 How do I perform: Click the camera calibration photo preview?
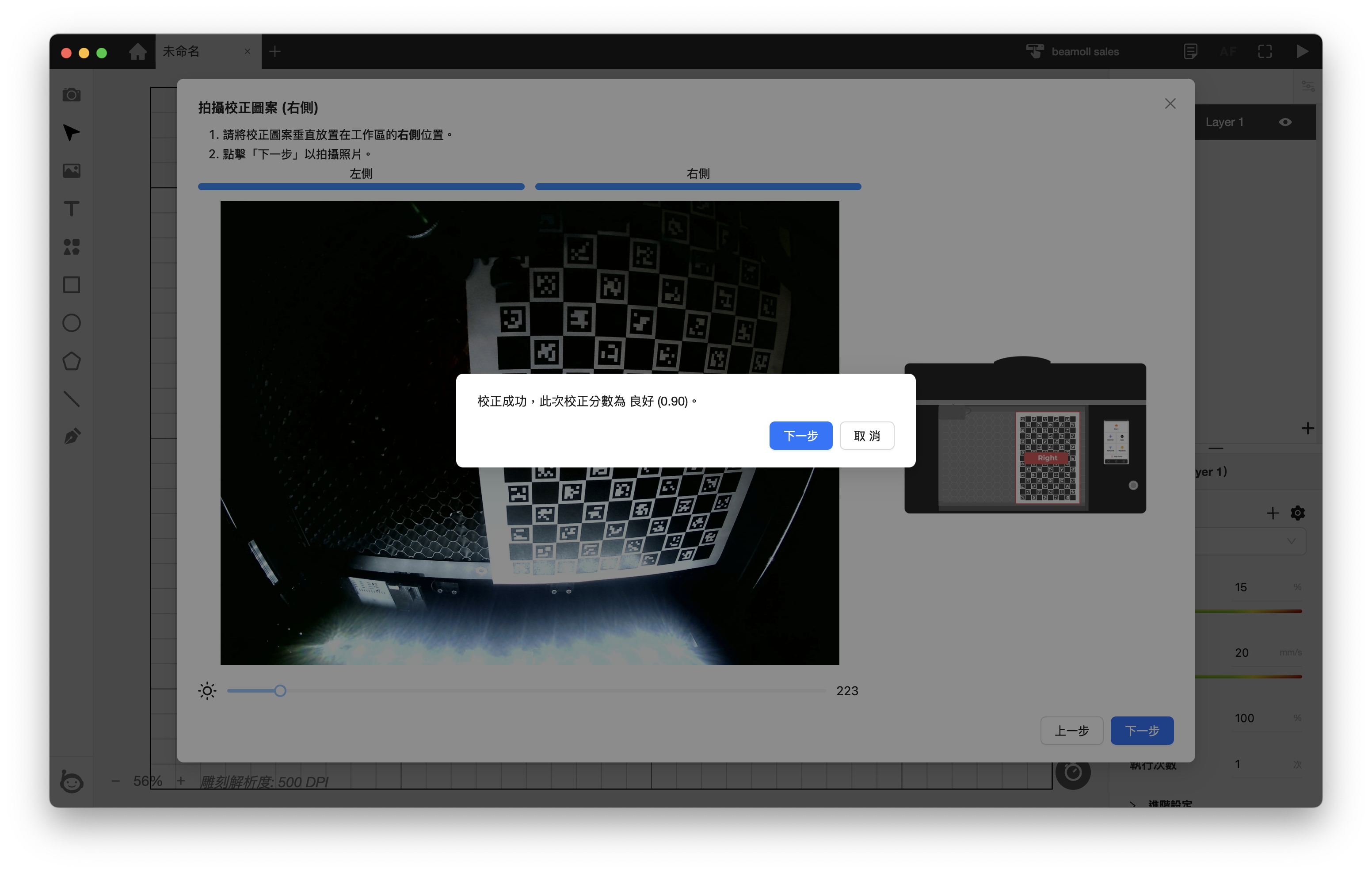(x=530, y=432)
